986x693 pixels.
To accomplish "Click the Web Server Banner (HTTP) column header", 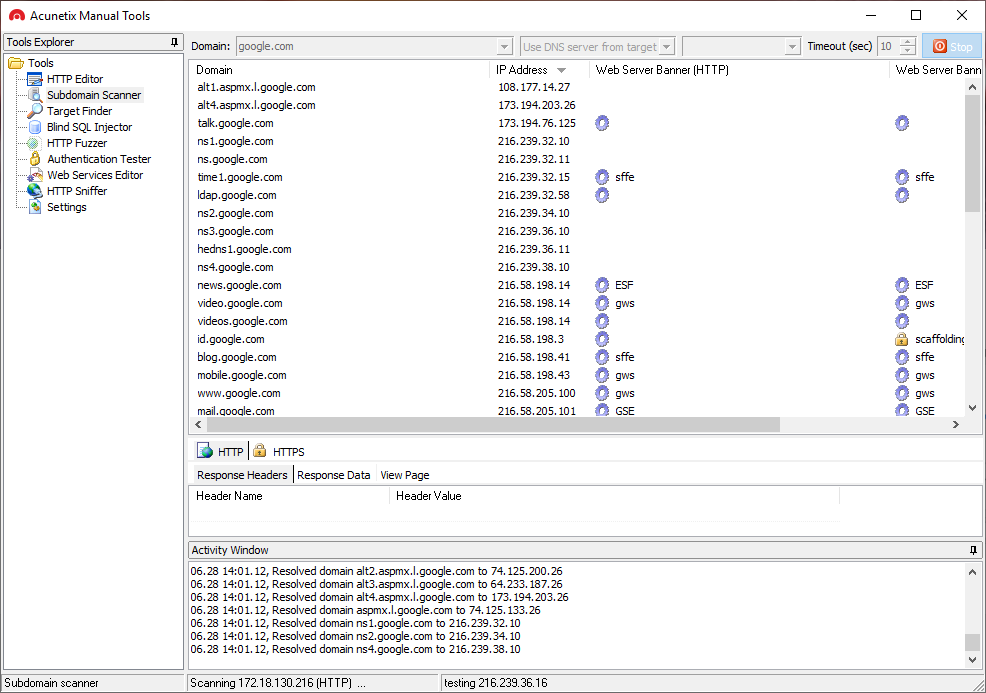I will [x=739, y=70].
